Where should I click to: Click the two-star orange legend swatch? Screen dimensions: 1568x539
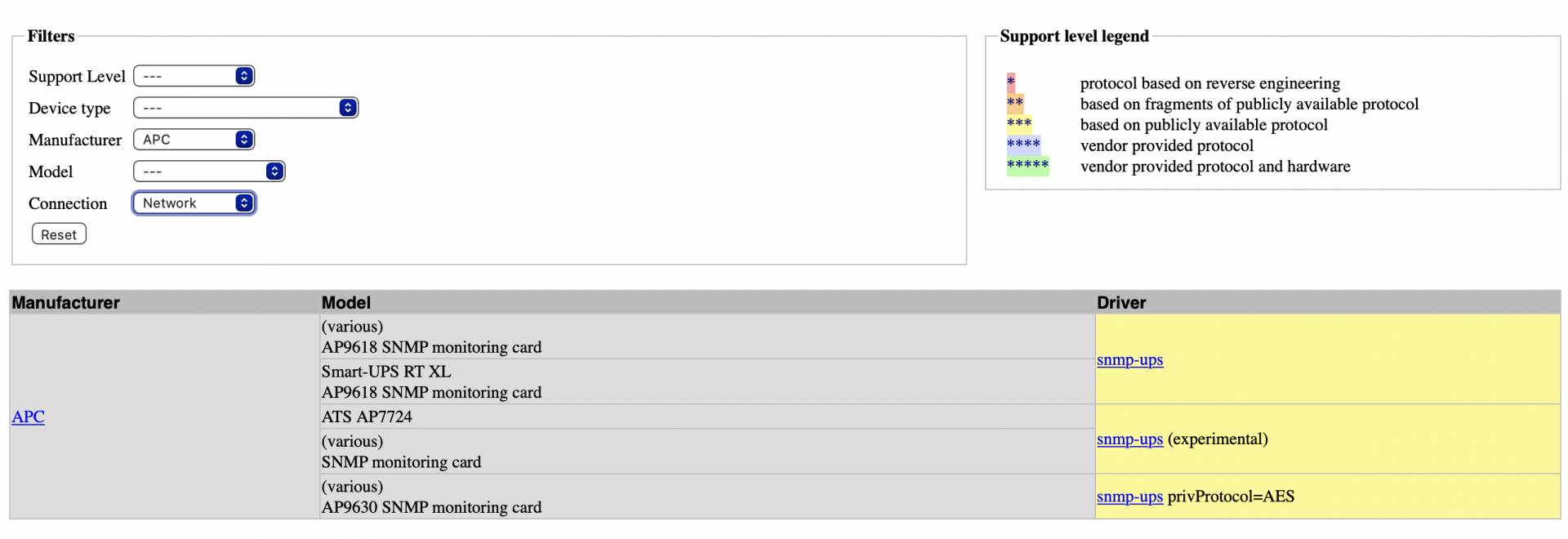click(1015, 104)
